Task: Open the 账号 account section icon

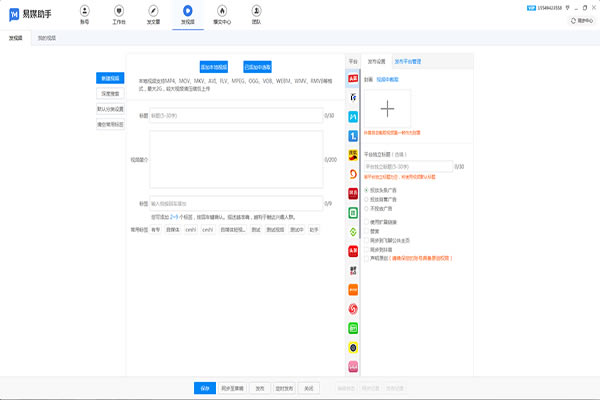Action: click(x=85, y=11)
